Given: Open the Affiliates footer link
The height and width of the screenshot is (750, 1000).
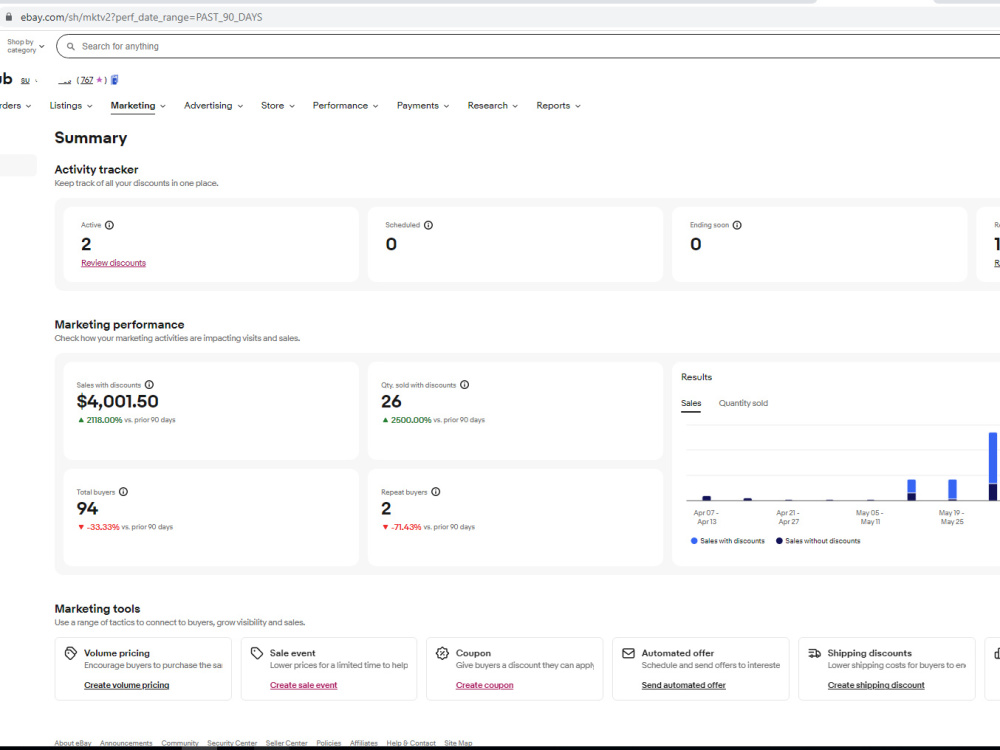Looking at the screenshot, I should pyautogui.click(x=364, y=743).
